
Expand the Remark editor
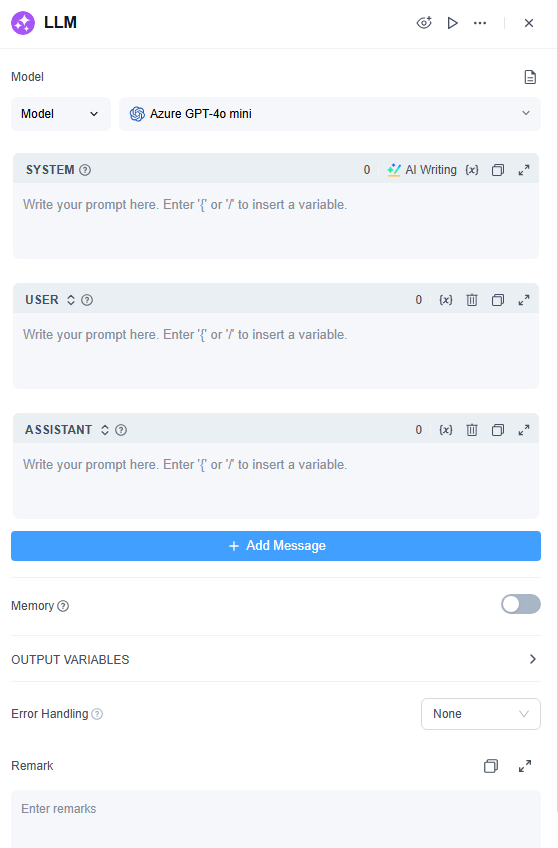tap(525, 766)
